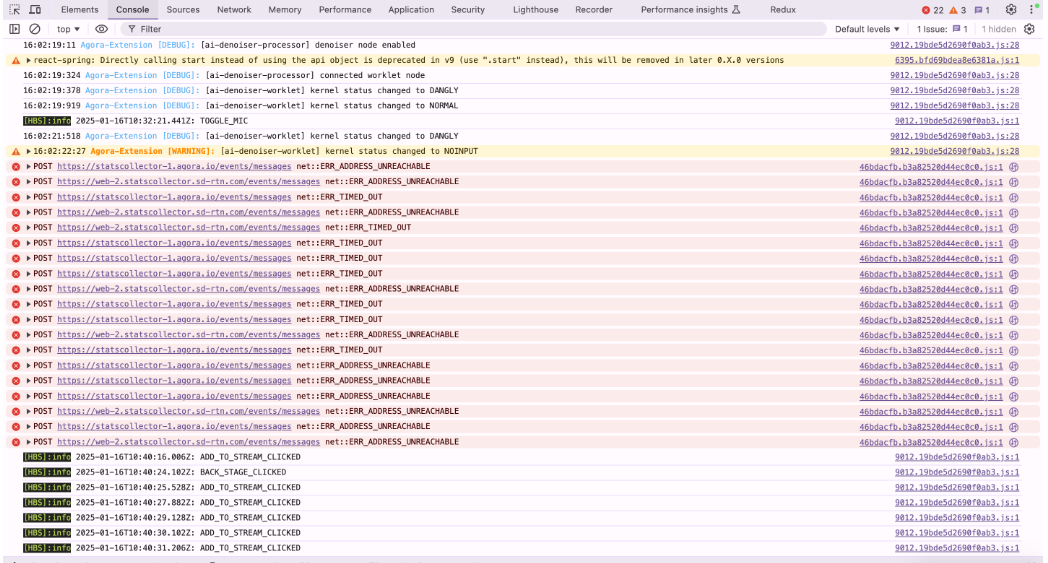Open source link on the web-2 ERR_TIMED_OUT row
Screen dimensions: 1048x563
930,228
